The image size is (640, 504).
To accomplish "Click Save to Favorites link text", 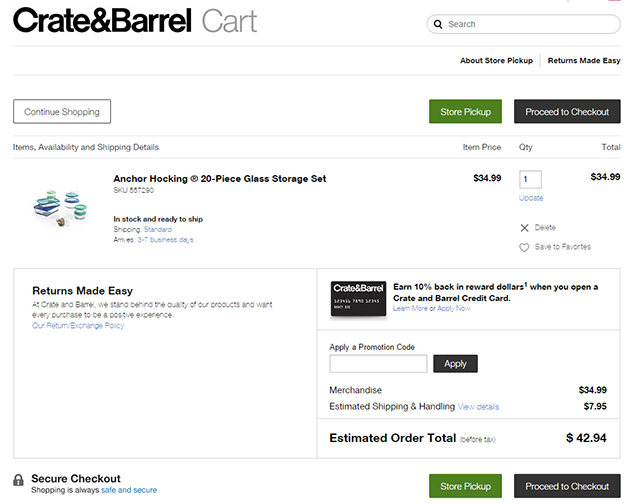I will point(563,246).
